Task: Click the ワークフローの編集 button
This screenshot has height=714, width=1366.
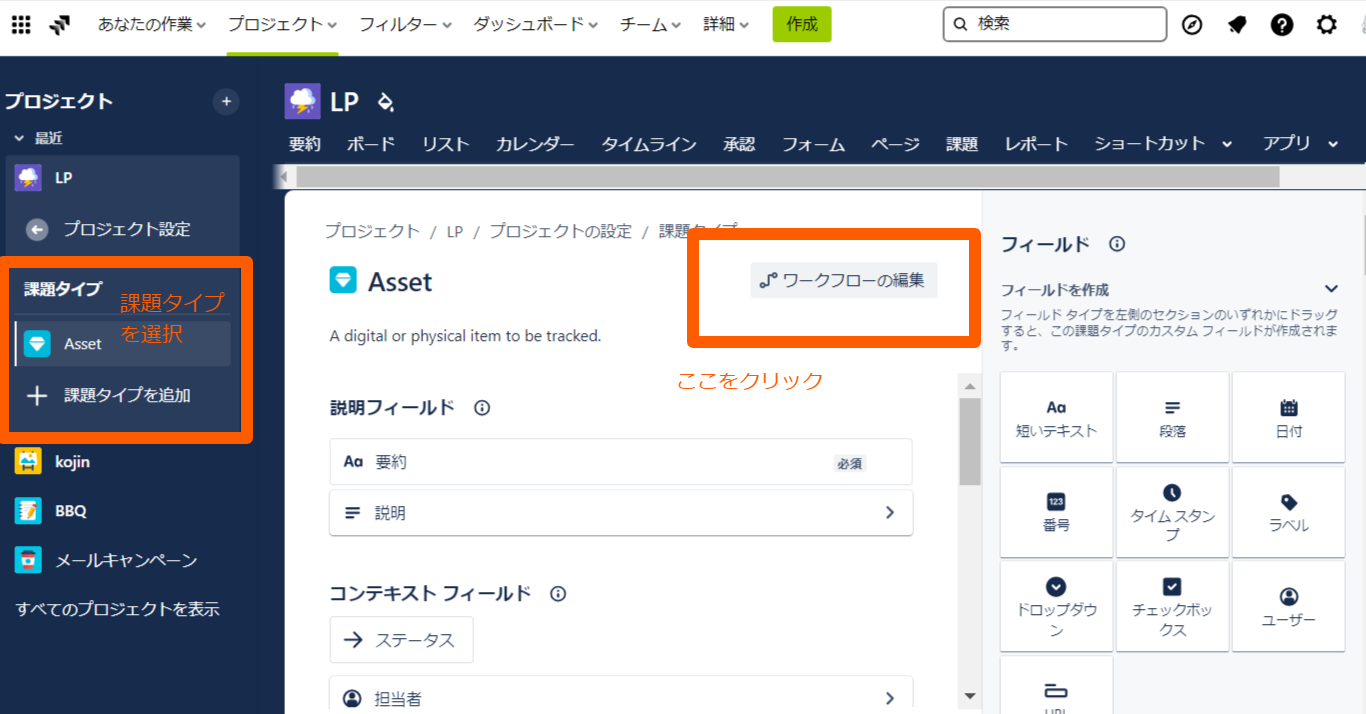Action: (844, 281)
